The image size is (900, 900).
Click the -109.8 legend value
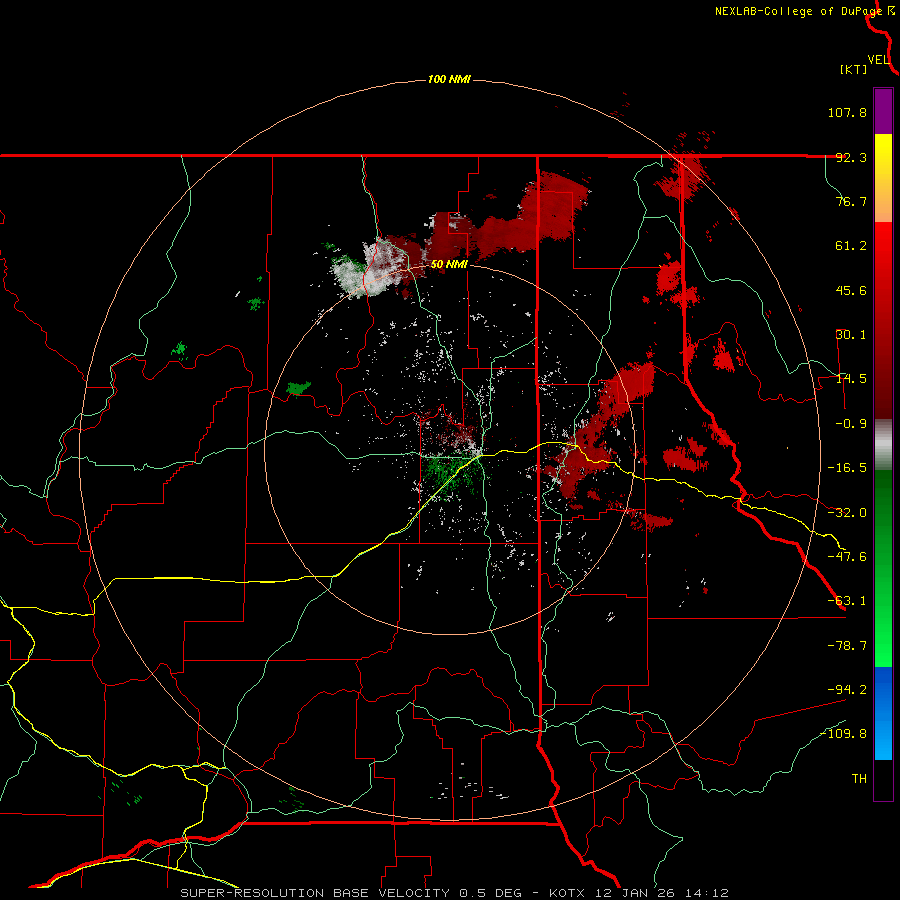[x=844, y=734]
